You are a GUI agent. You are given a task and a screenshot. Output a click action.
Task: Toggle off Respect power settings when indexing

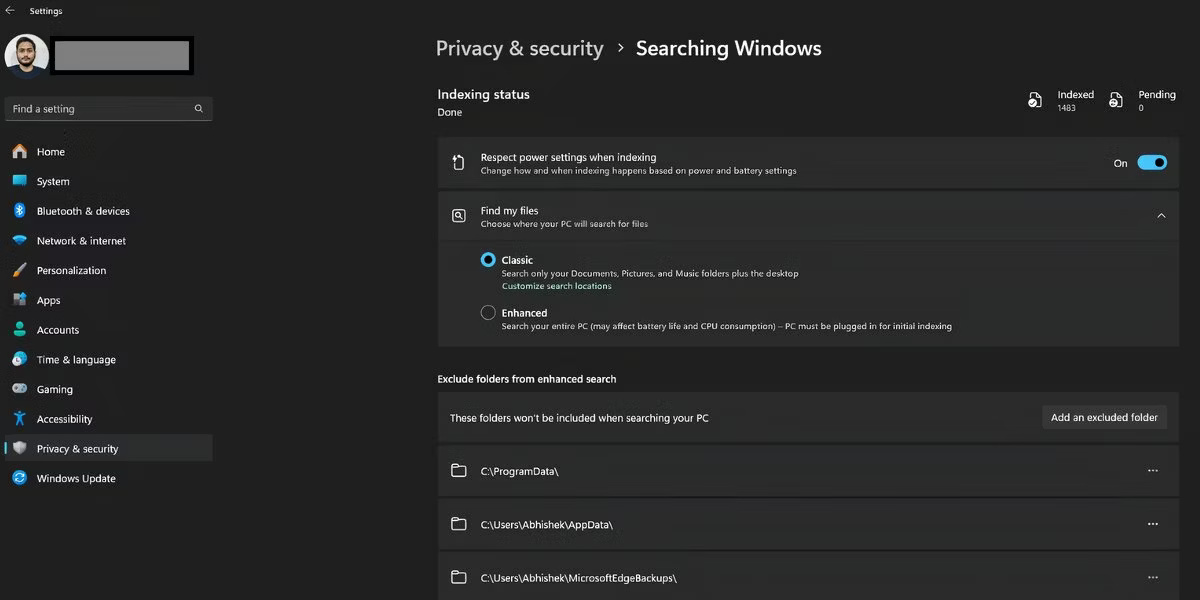(x=1152, y=162)
